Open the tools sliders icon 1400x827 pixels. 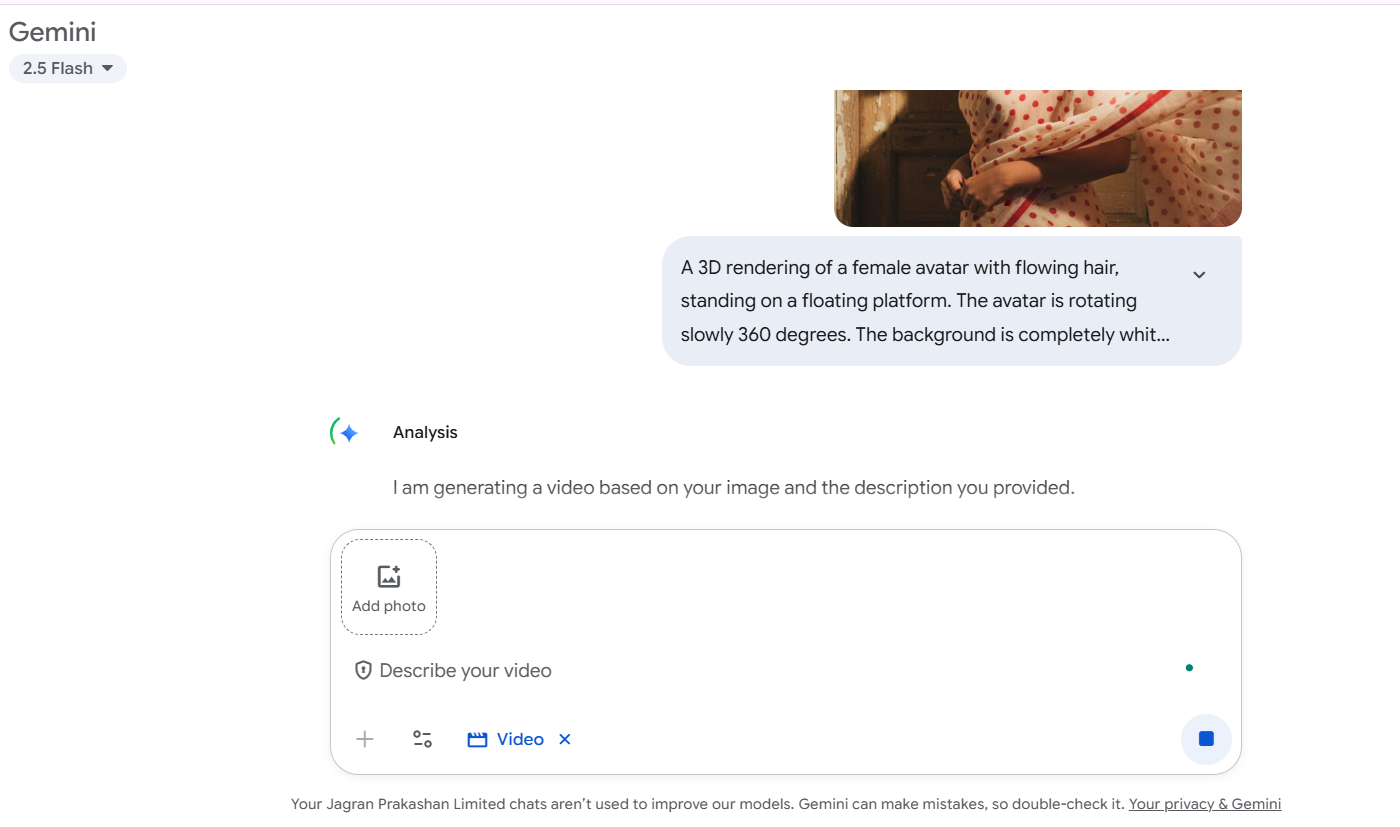tap(423, 739)
